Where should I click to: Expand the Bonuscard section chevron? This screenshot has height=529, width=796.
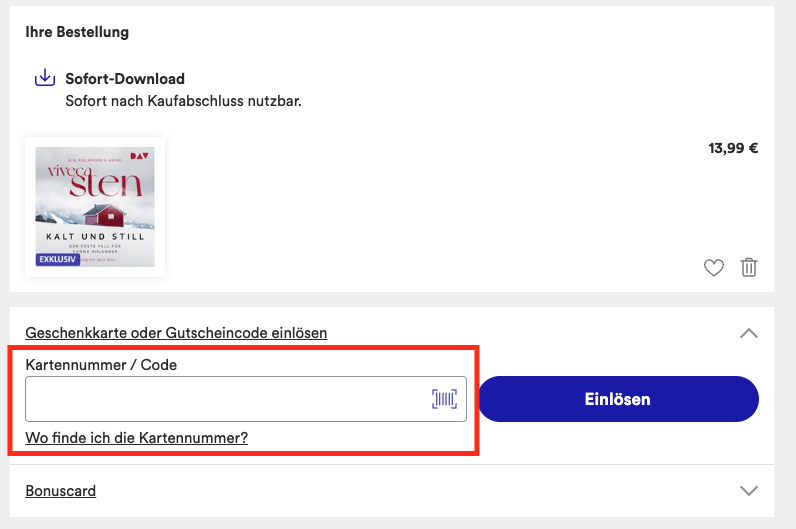(749, 490)
